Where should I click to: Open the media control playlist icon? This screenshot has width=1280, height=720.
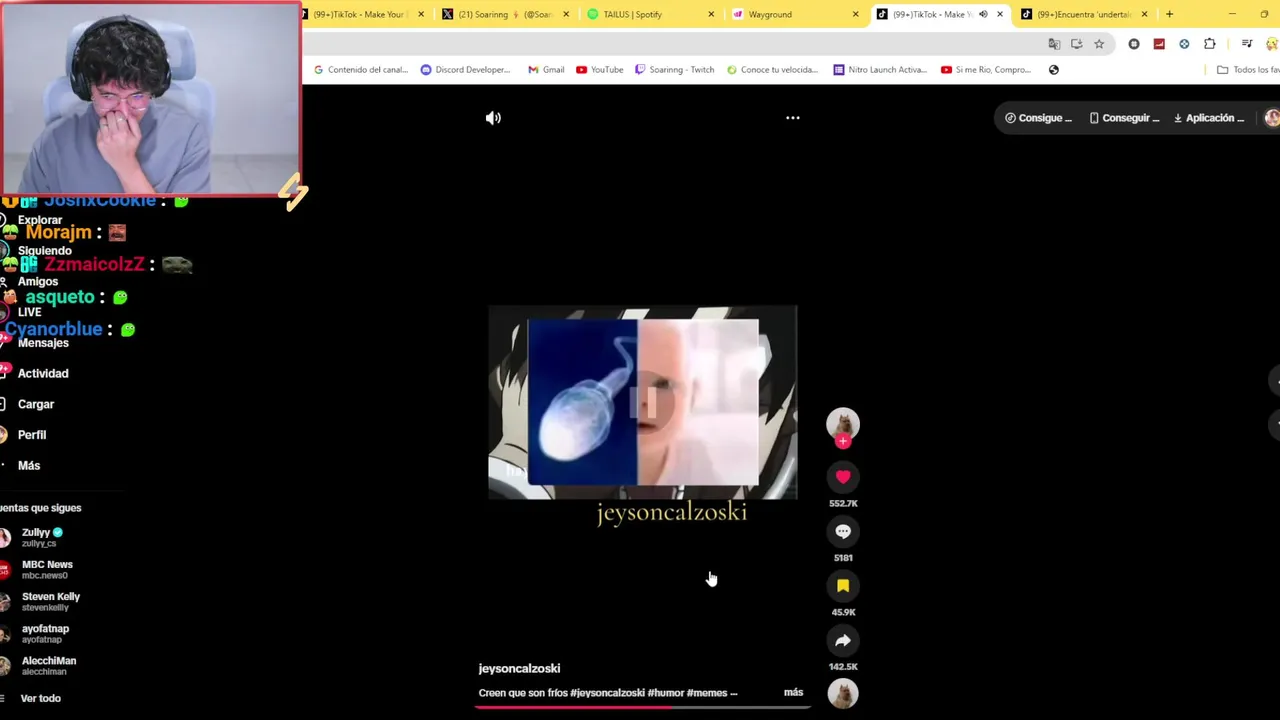pos(1247,44)
